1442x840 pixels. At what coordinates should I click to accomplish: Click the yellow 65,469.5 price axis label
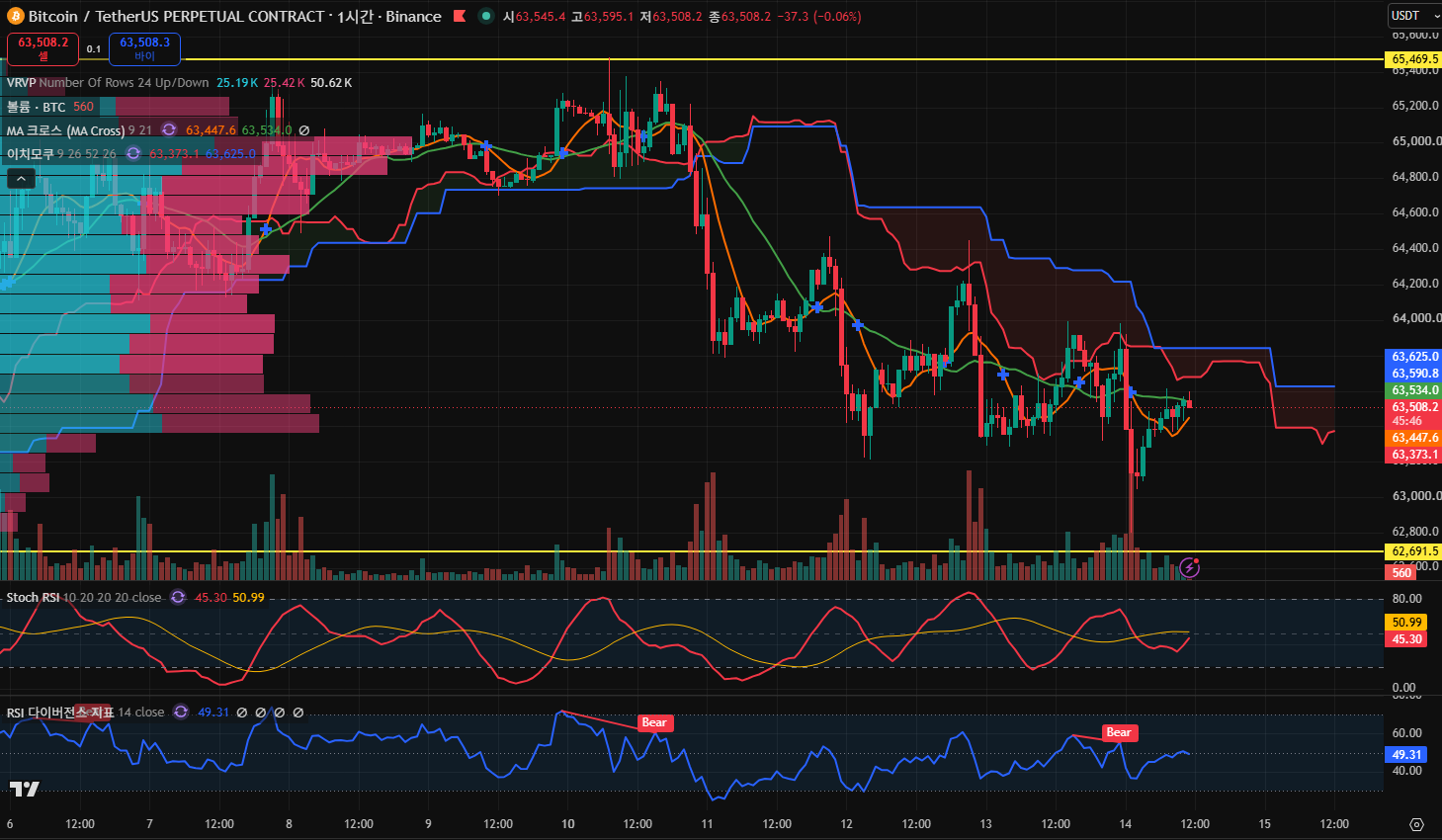(1414, 59)
